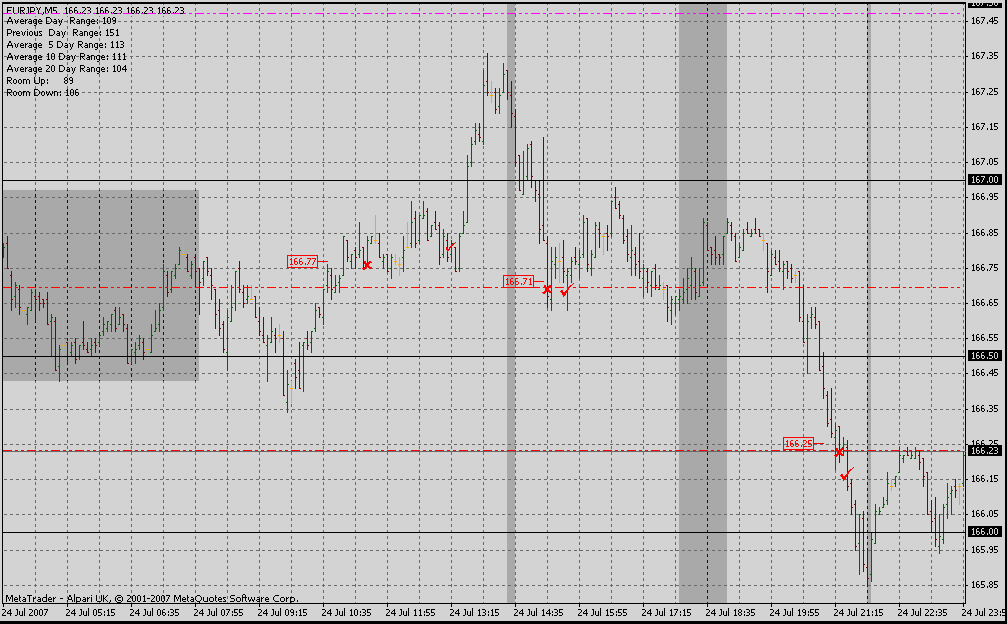Image resolution: width=1007 pixels, height=624 pixels.
Task: Click the 167.00 level label on the price axis
Action: point(984,180)
